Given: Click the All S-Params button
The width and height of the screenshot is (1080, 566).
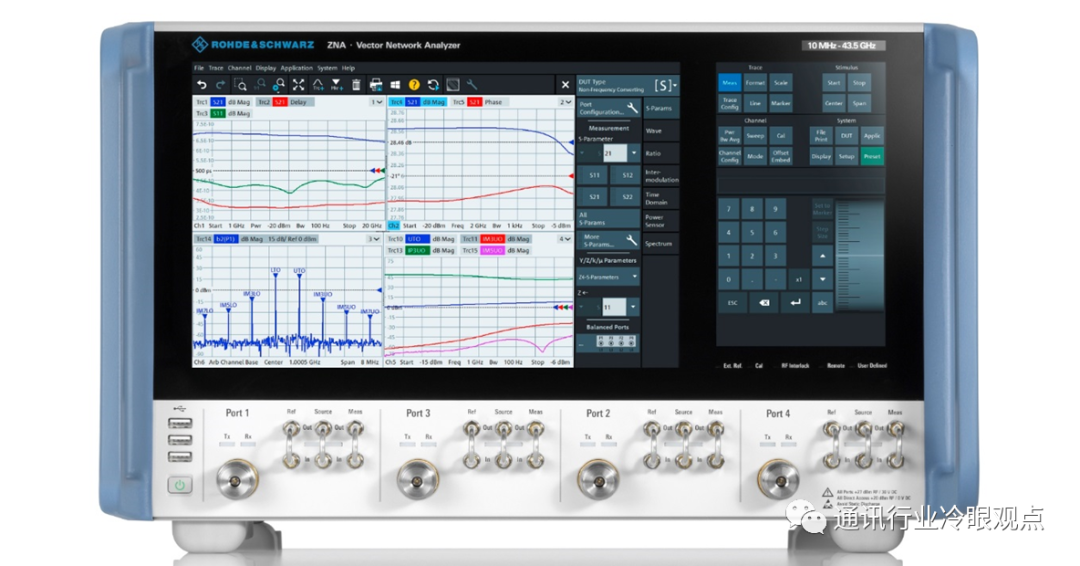Looking at the screenshot, I should [609, 219].
